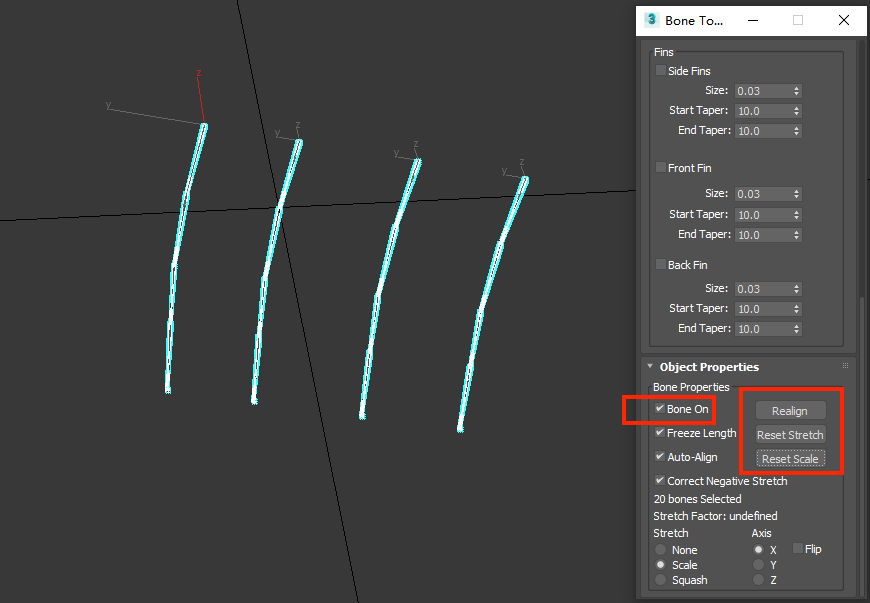Select the Z axis radio button

tap(758, 580)
